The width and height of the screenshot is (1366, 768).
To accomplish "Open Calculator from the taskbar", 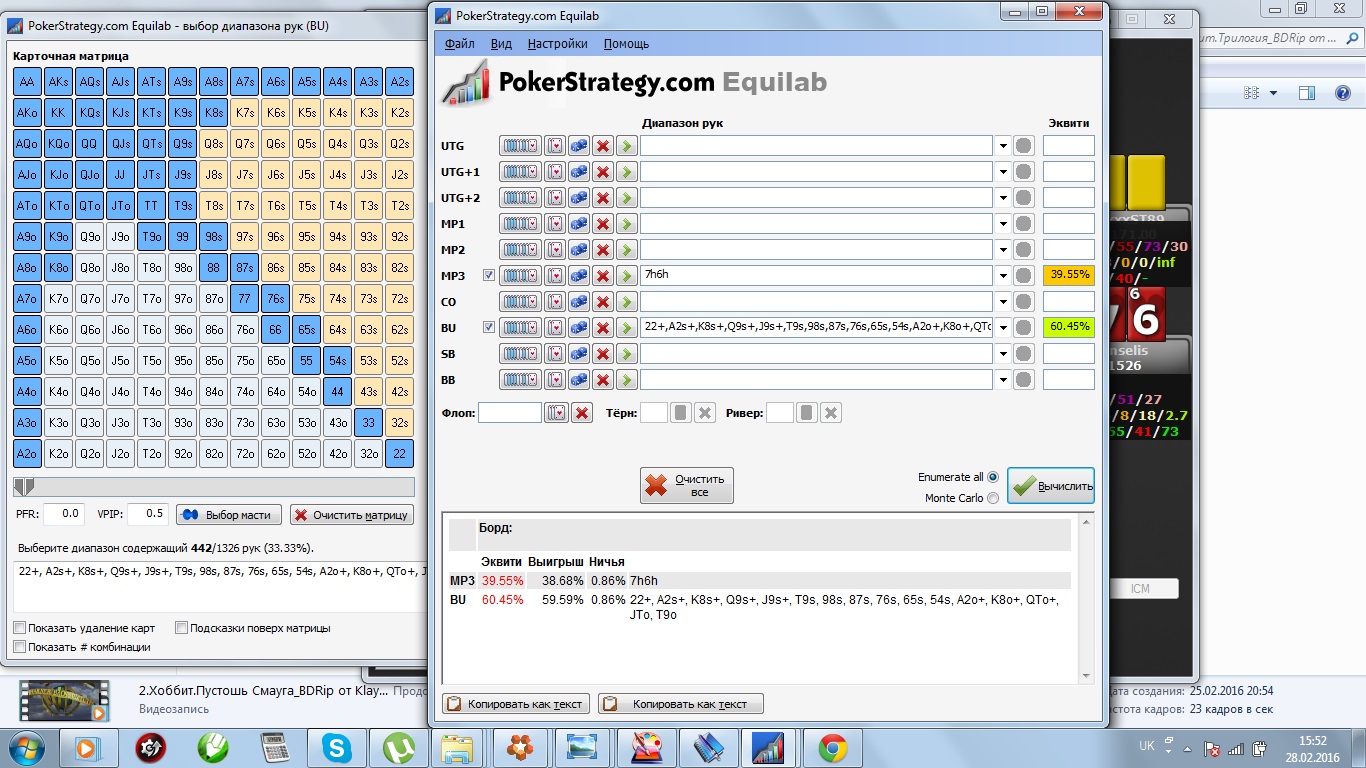I will point(274,747).
